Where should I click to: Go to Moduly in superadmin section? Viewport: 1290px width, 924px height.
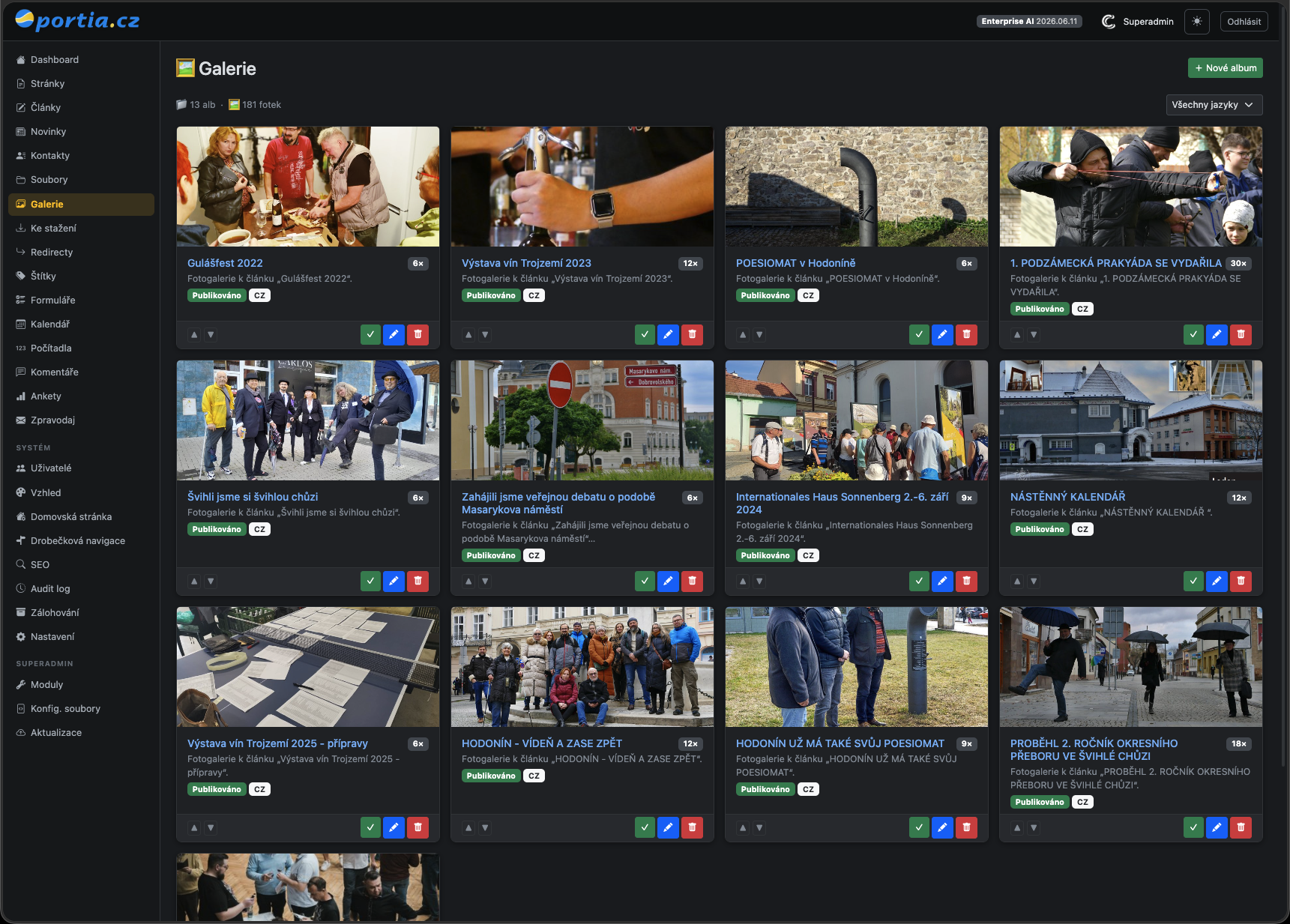tap(81, 685)
